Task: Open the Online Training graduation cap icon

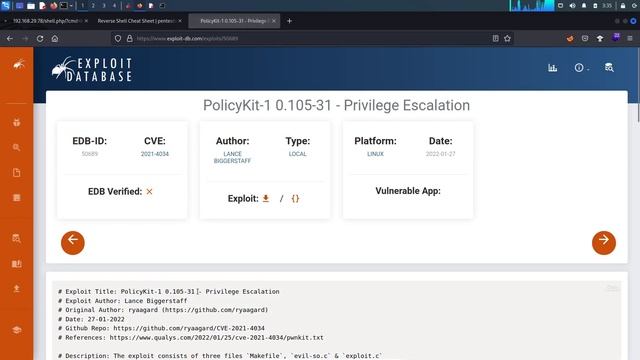Action: [x=17, y=330]
